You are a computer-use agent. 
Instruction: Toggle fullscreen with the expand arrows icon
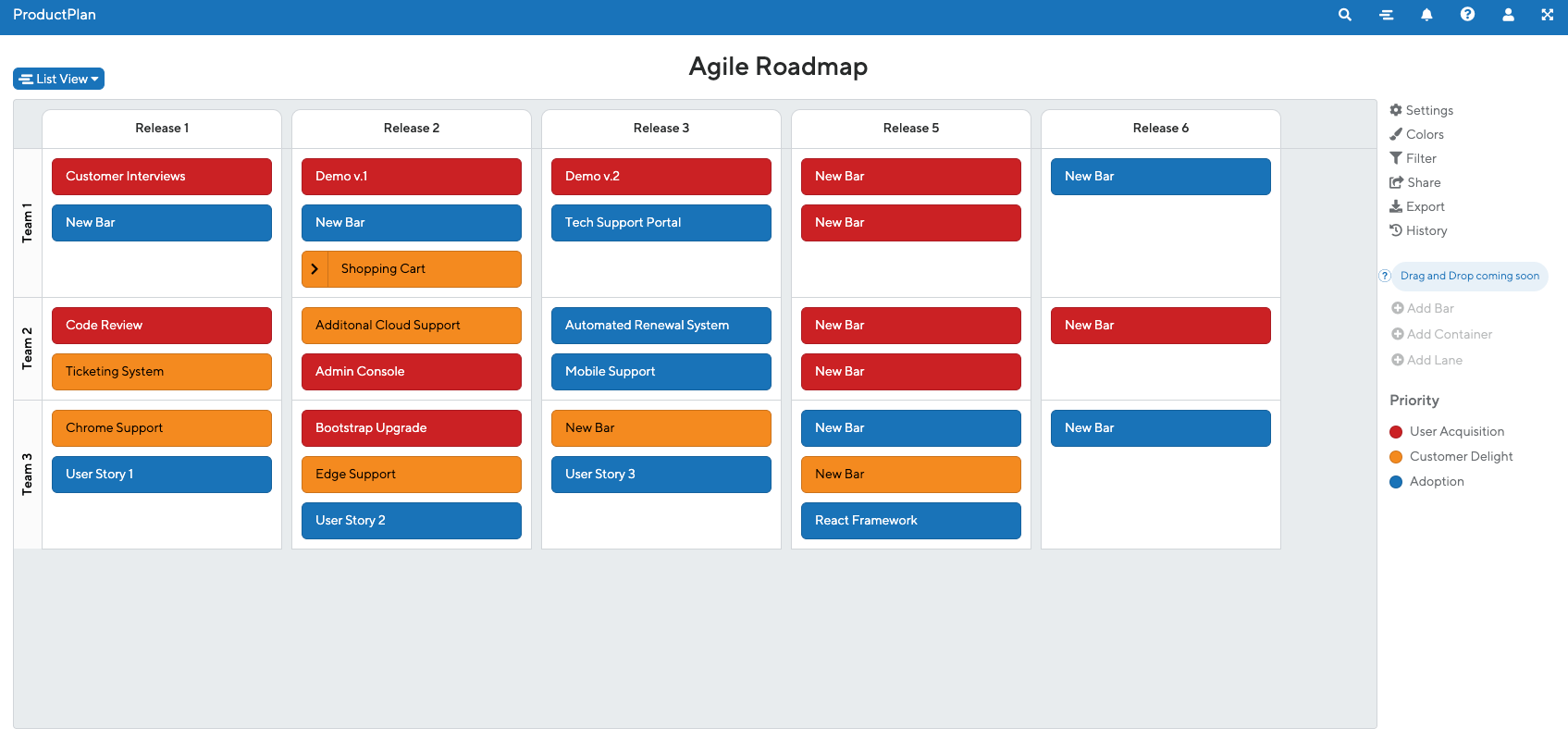coord(1548,15)
